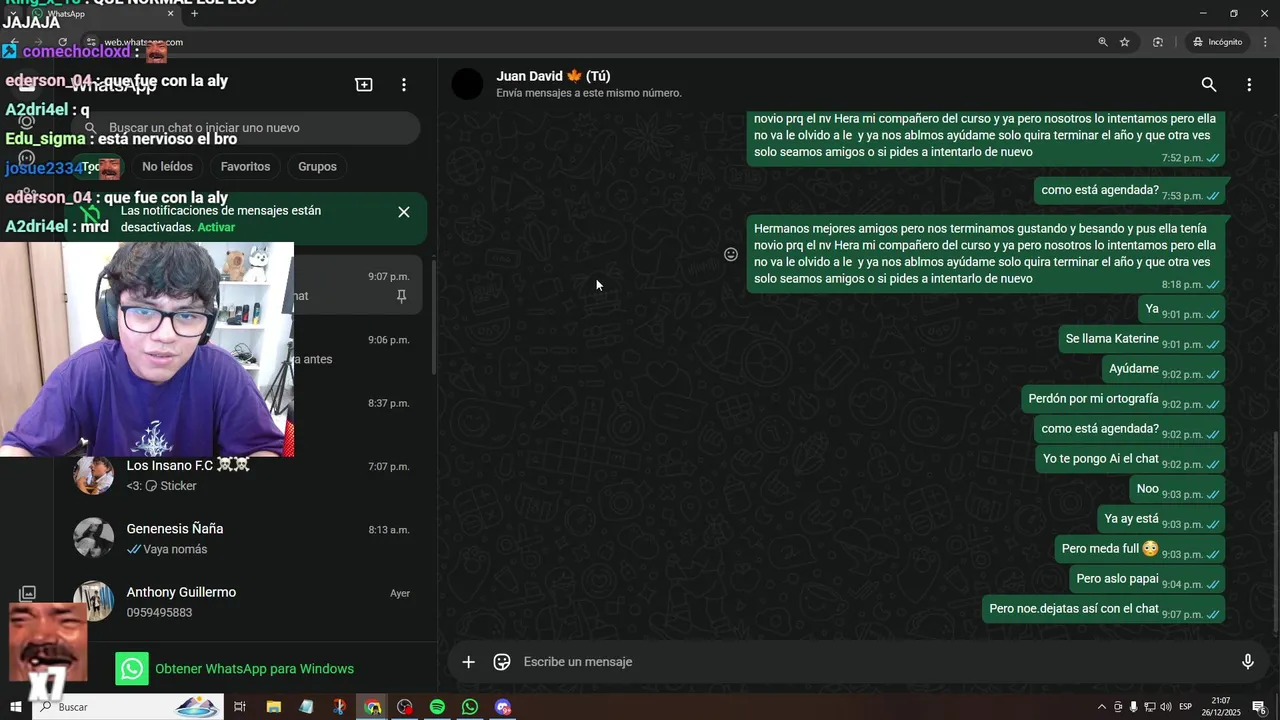This screenshot has height=720, width=1280.
Task: Click the 'Pero meda full' message
Action: click(1139, 550)
